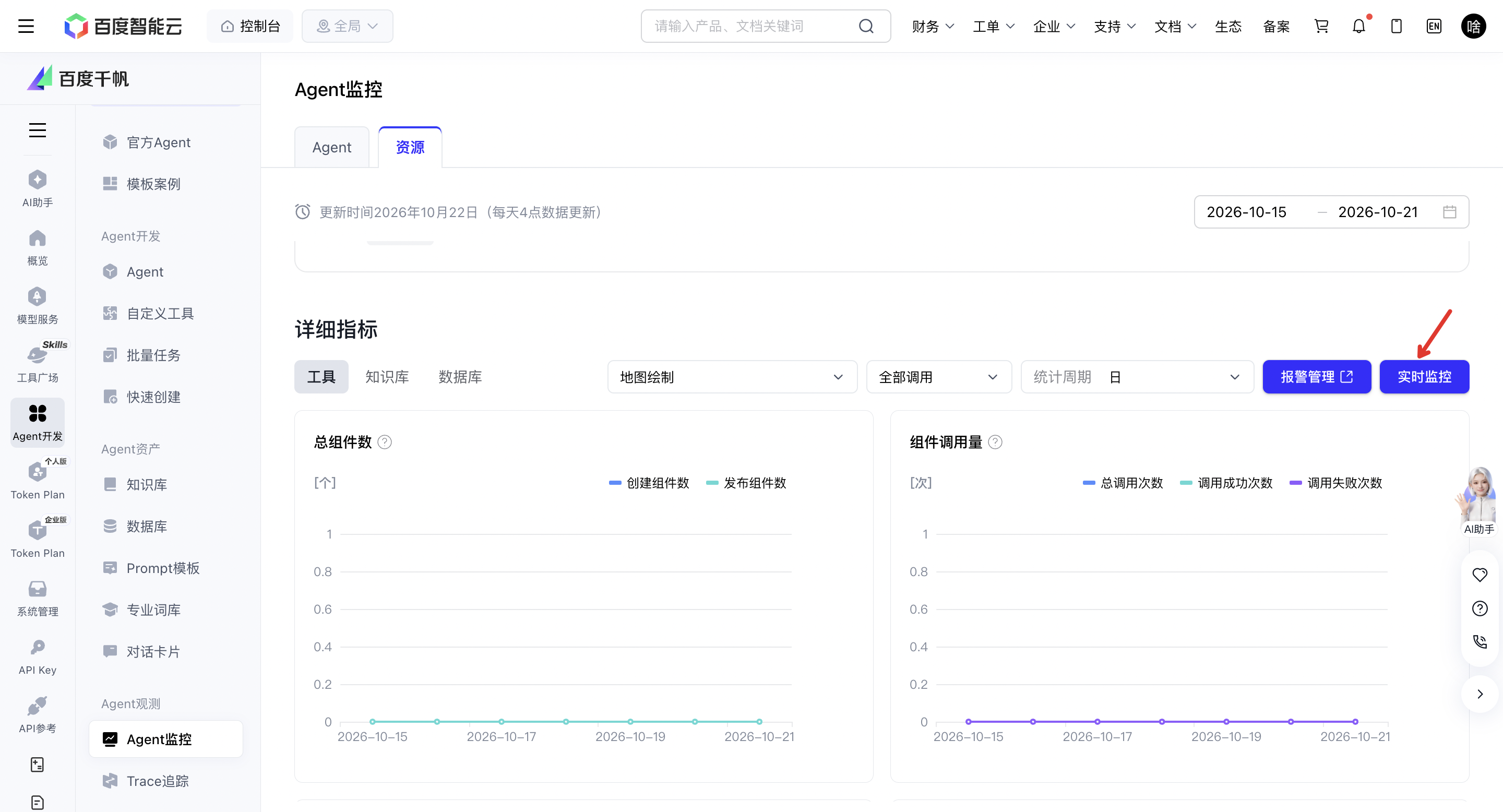1503x812 pixels.
Task: Click the favorite heart icon on right
Action: 1480,575
